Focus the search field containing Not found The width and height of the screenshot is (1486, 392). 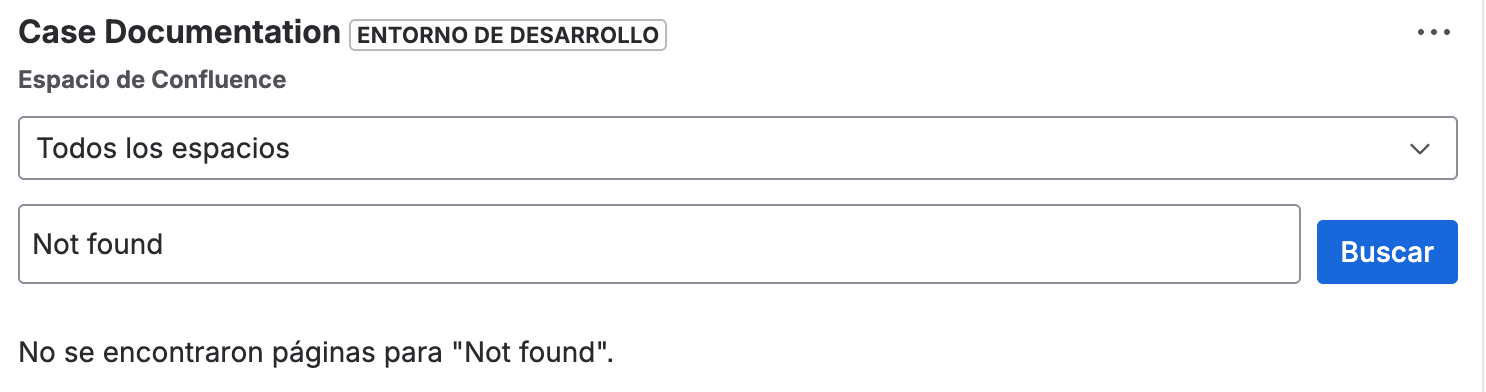pyautogui.click(x=659, y=244)
